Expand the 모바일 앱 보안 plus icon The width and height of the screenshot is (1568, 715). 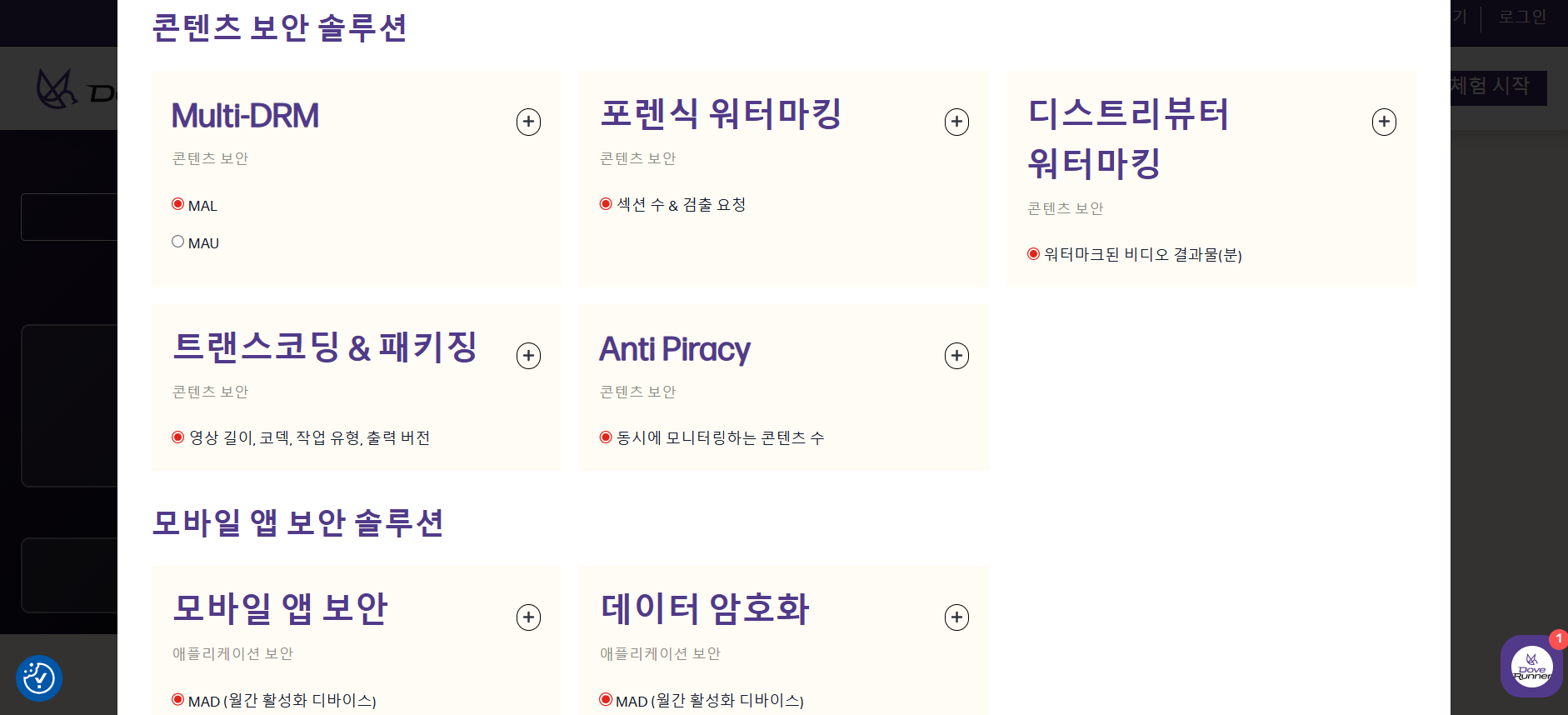[x=528, y=617]
